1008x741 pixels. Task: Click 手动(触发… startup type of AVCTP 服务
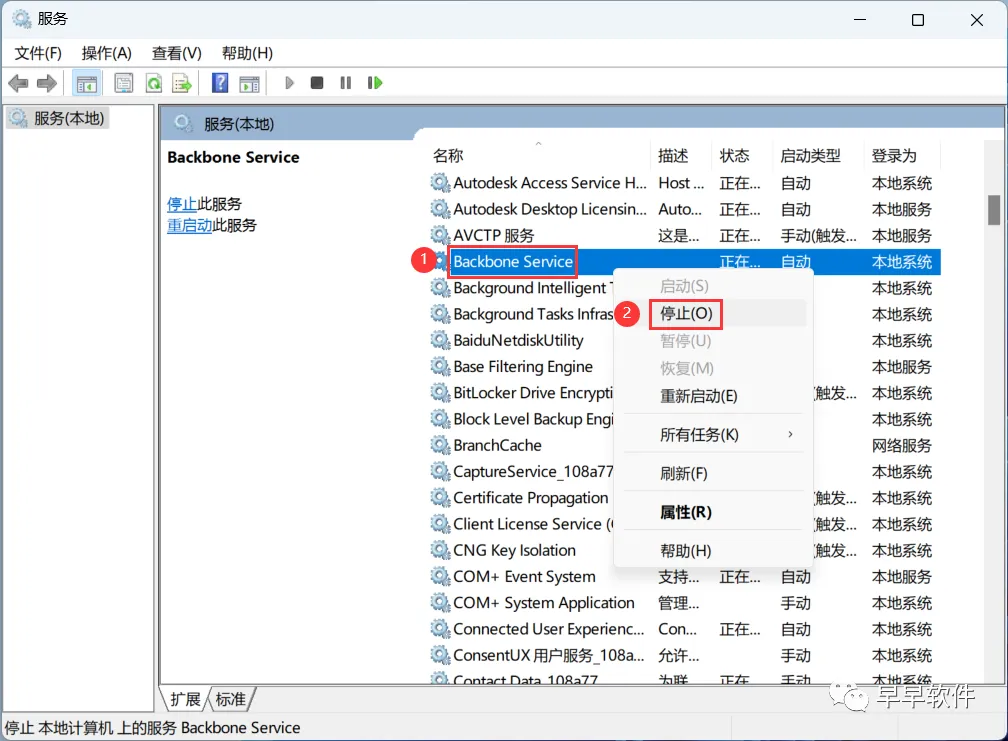point(818,236)
